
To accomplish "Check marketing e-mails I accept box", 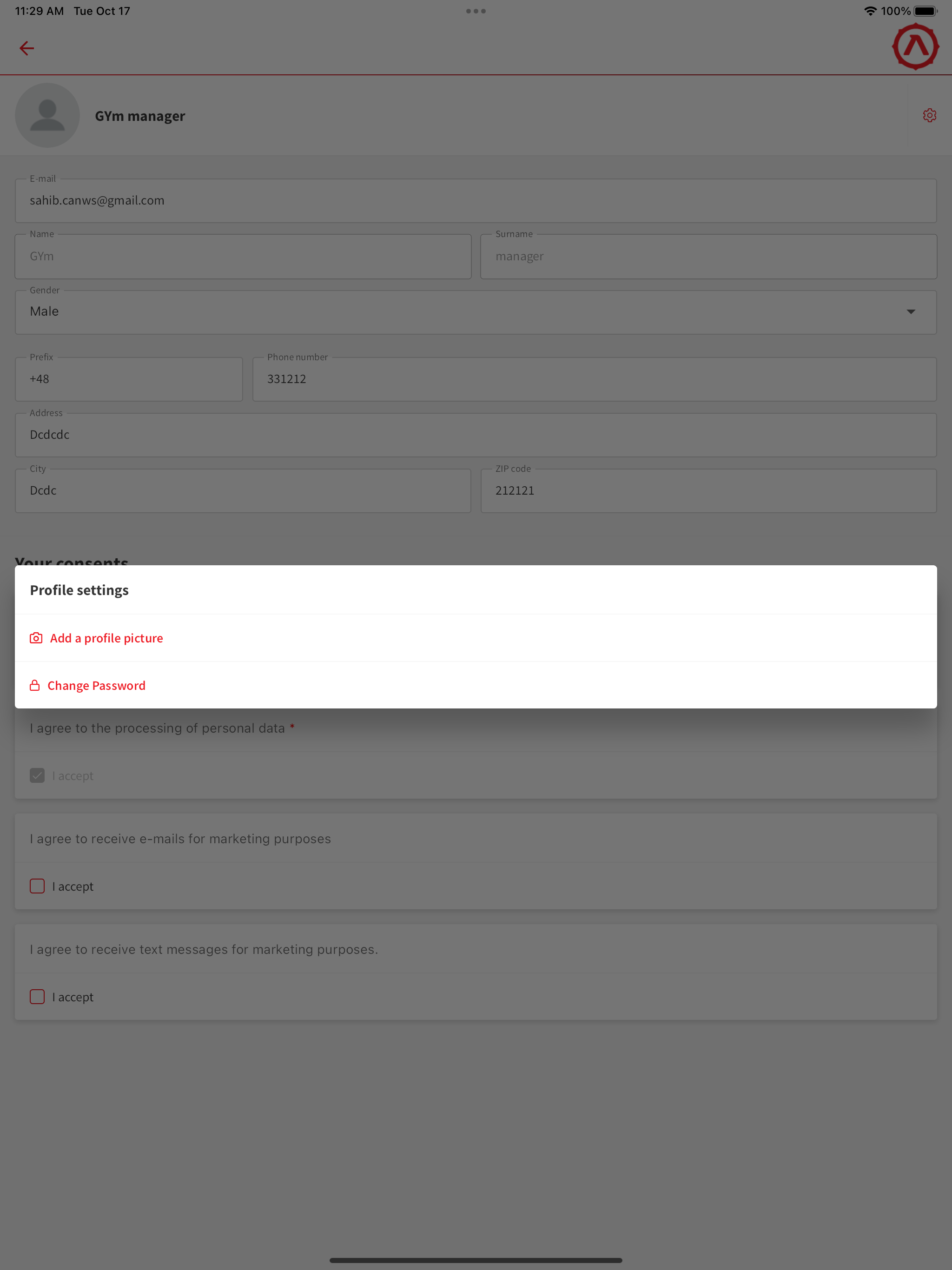I will (37, 886).
